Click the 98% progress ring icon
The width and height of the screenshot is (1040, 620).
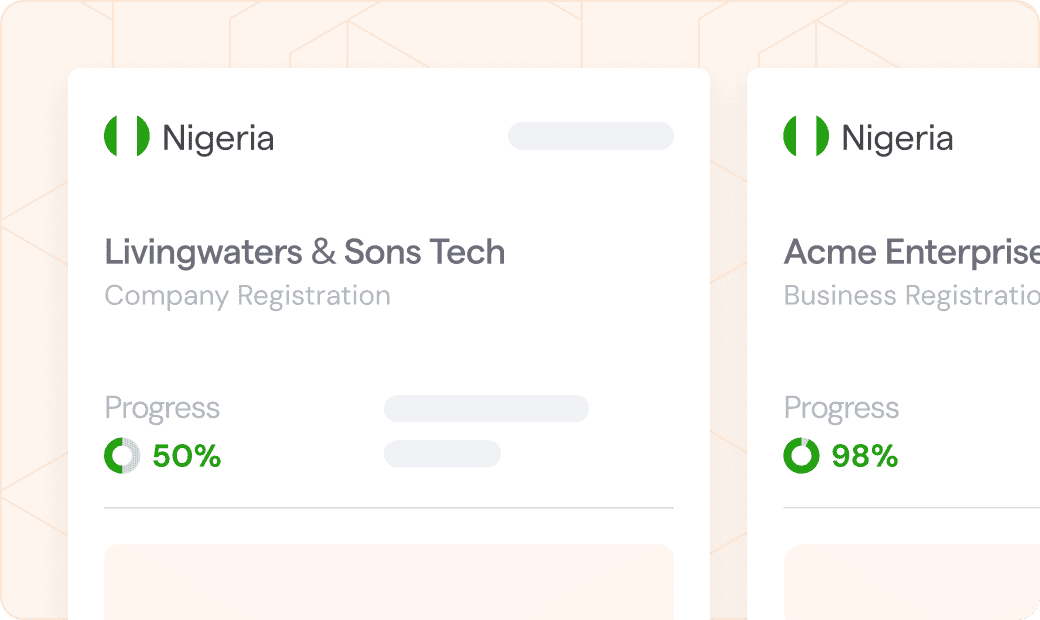(x=801, y=456)
